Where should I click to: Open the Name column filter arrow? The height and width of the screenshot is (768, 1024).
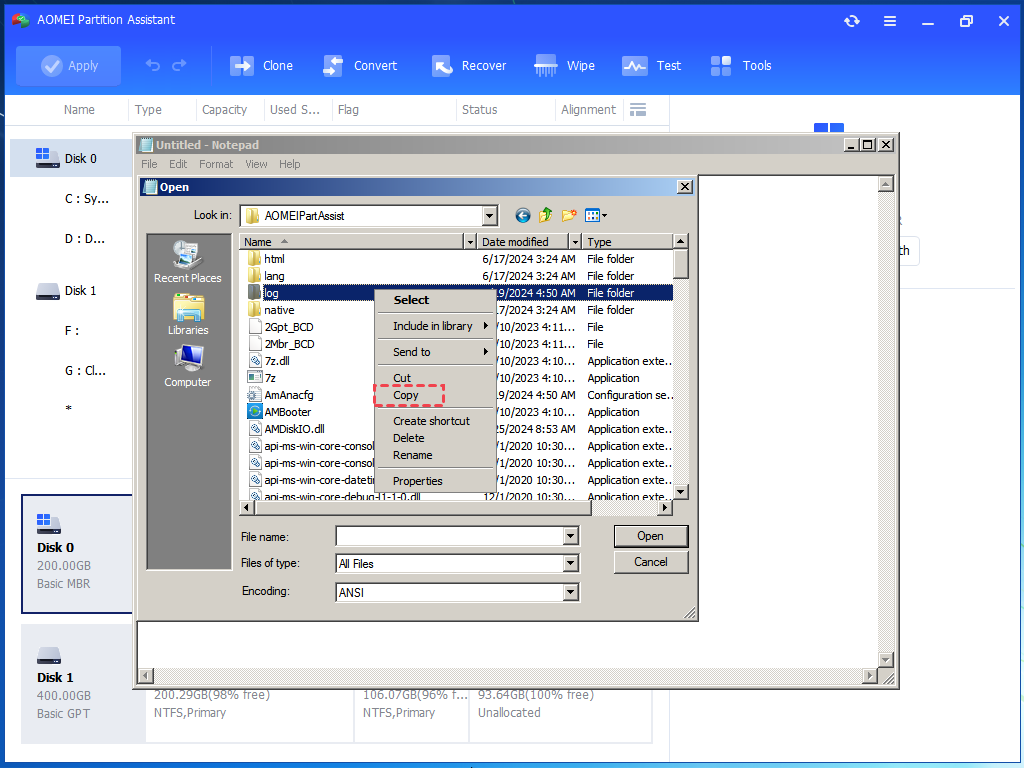point(470,242)
